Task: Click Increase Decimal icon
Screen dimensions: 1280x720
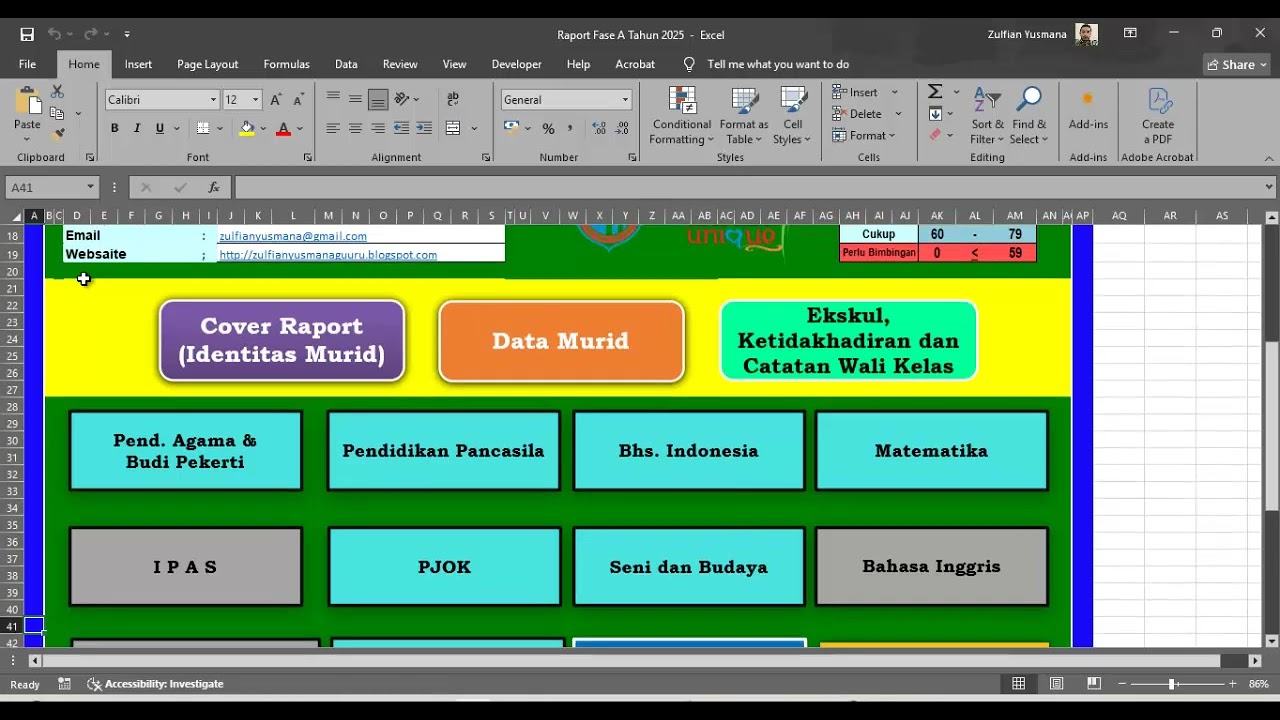Action: coord(599,128)
